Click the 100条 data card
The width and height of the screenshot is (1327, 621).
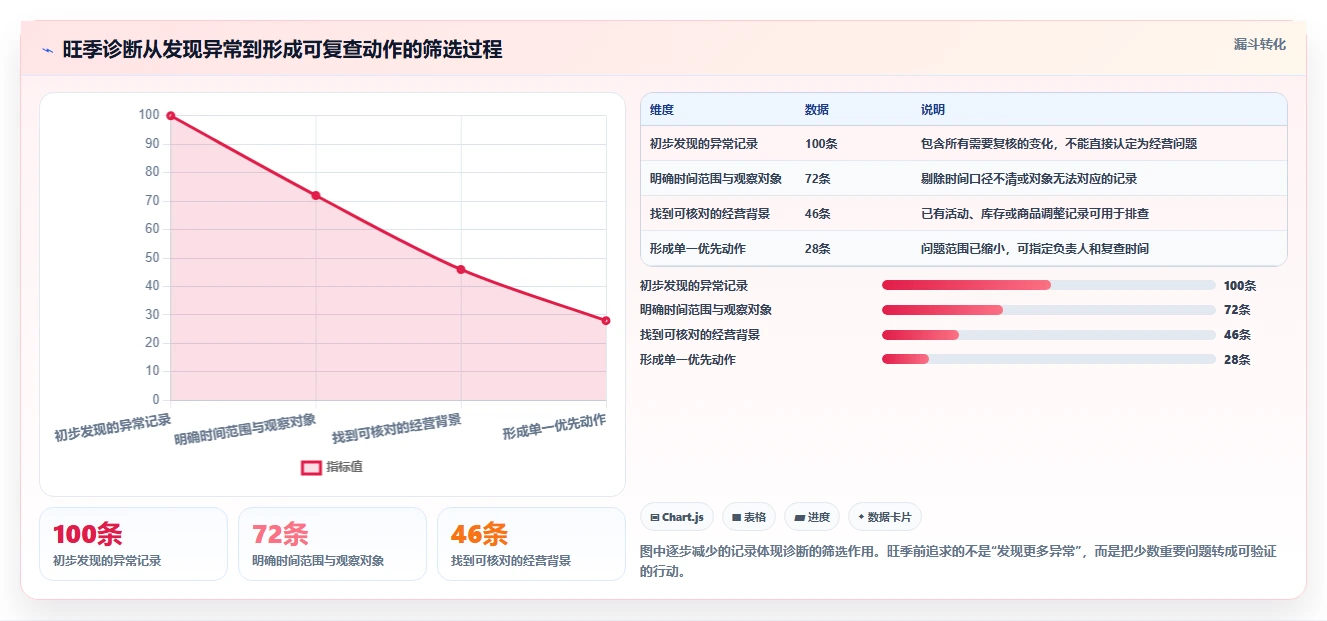point(134,544)
